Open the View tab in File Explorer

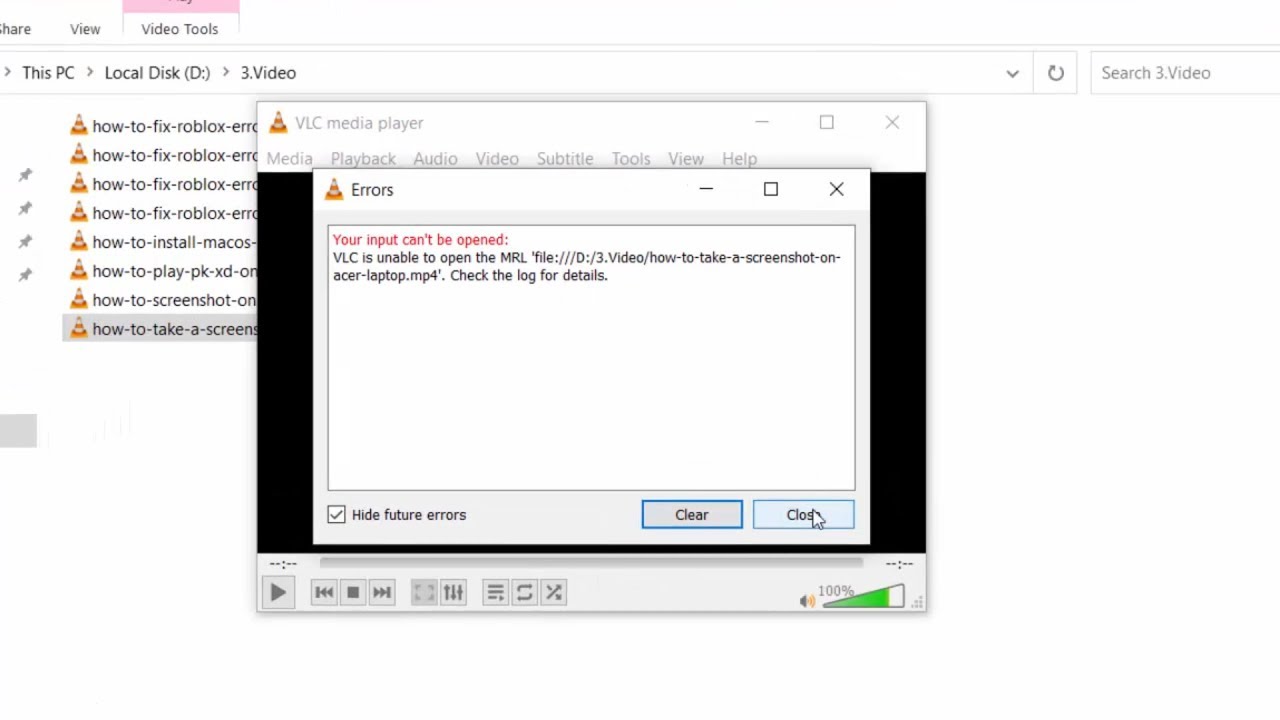pos(85,29)
